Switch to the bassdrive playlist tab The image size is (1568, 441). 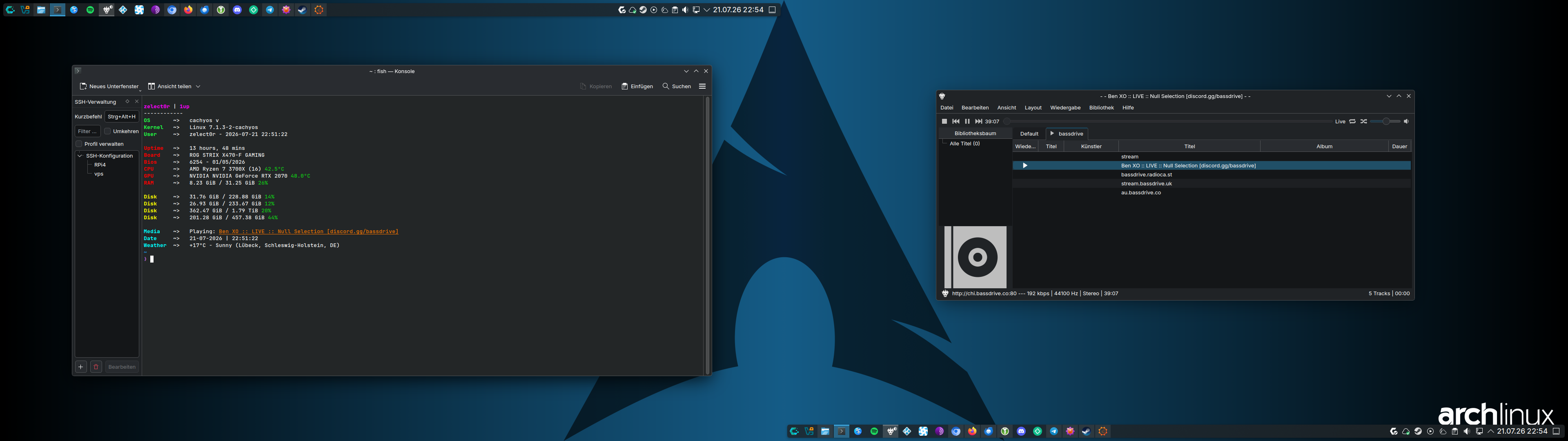pyautogui.click(x=1067, y=134)
